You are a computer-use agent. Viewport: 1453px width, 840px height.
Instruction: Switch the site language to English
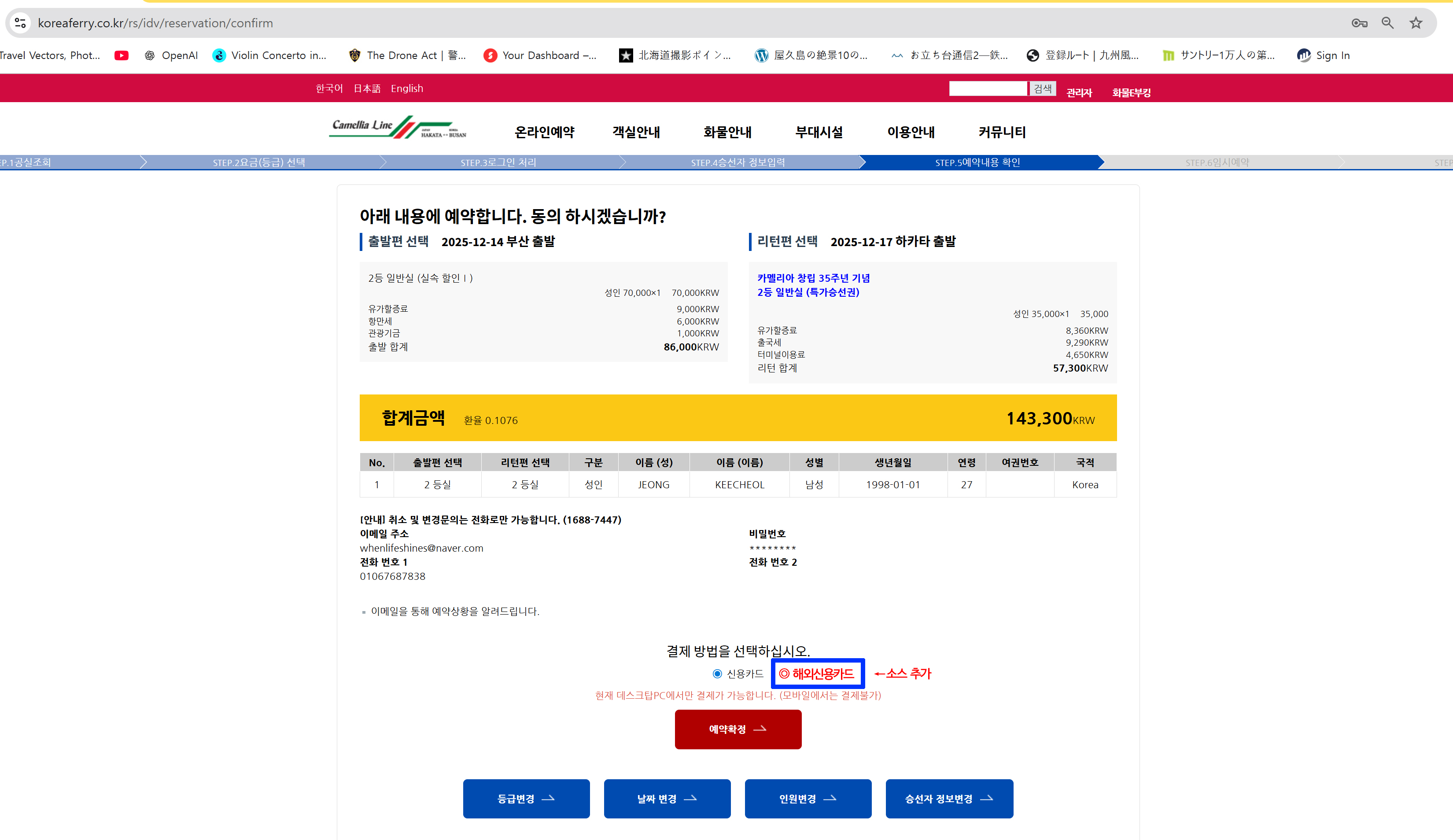(x=406, y=88)
